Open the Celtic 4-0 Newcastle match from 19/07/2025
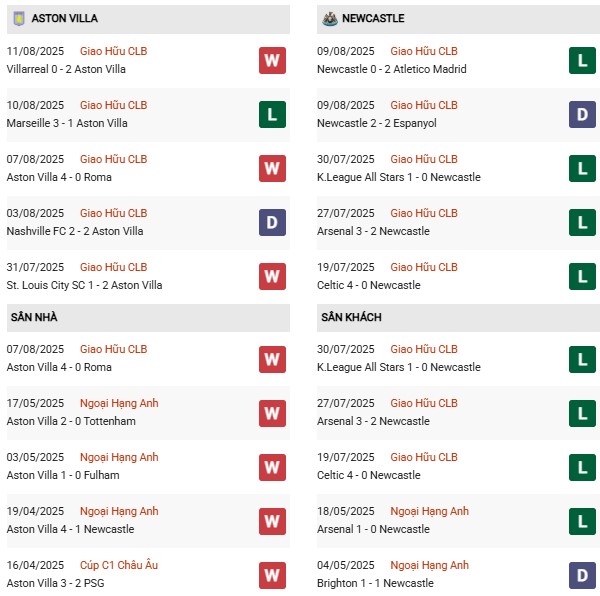Viewport: 600px width, 596px height. (x=368, y=285)
